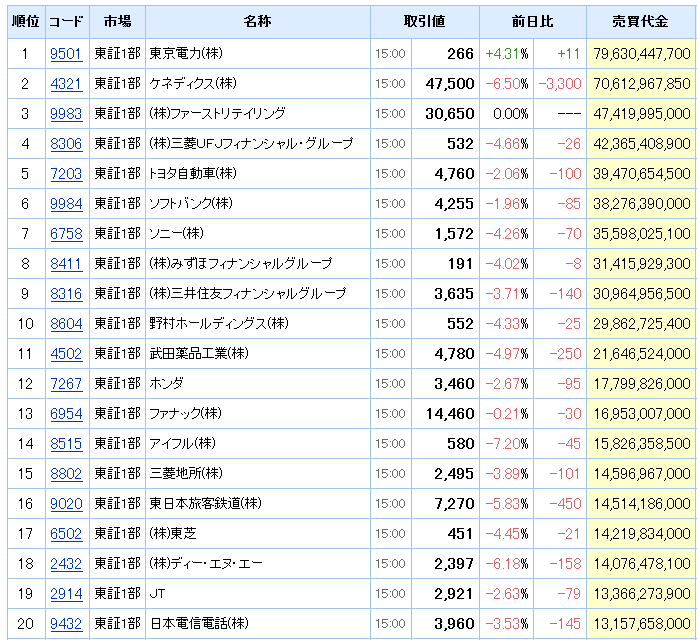The height and width of the screenshot is (640, 697).
Task: Open stock code 4502 link
Action: coord(66,354)
